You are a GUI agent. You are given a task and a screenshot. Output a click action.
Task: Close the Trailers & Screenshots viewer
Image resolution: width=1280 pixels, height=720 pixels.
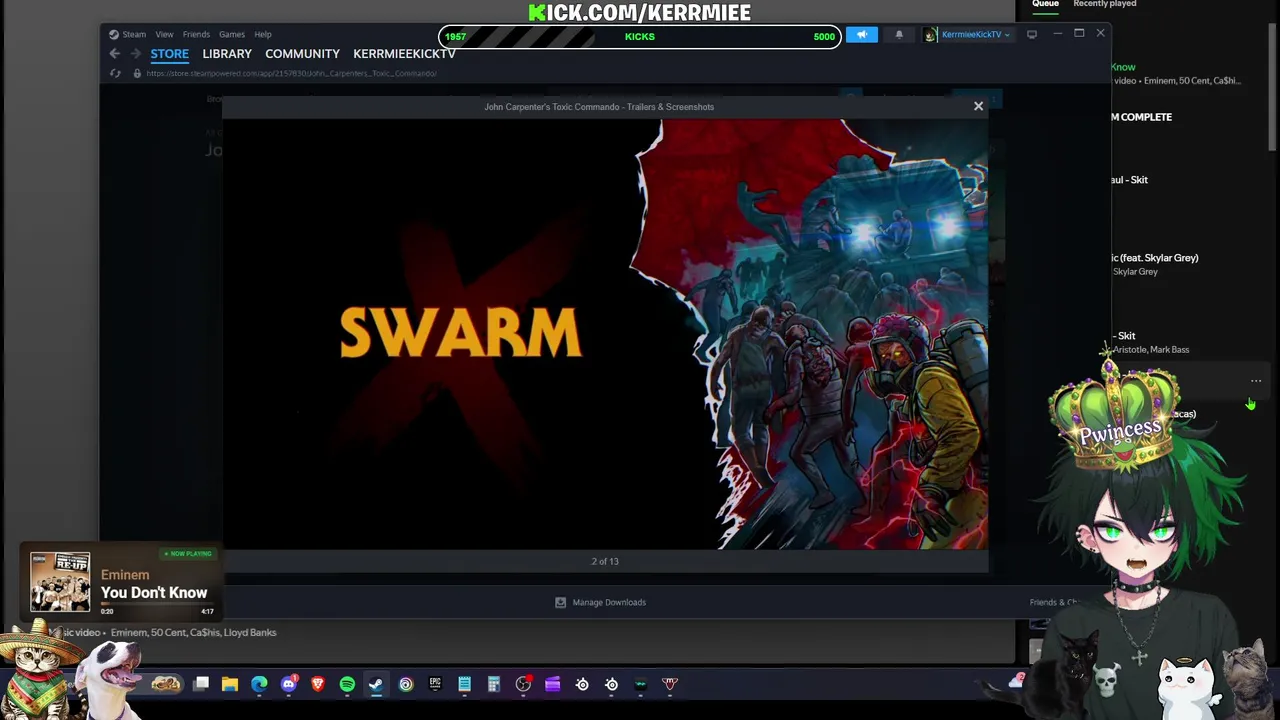[978, 106]
